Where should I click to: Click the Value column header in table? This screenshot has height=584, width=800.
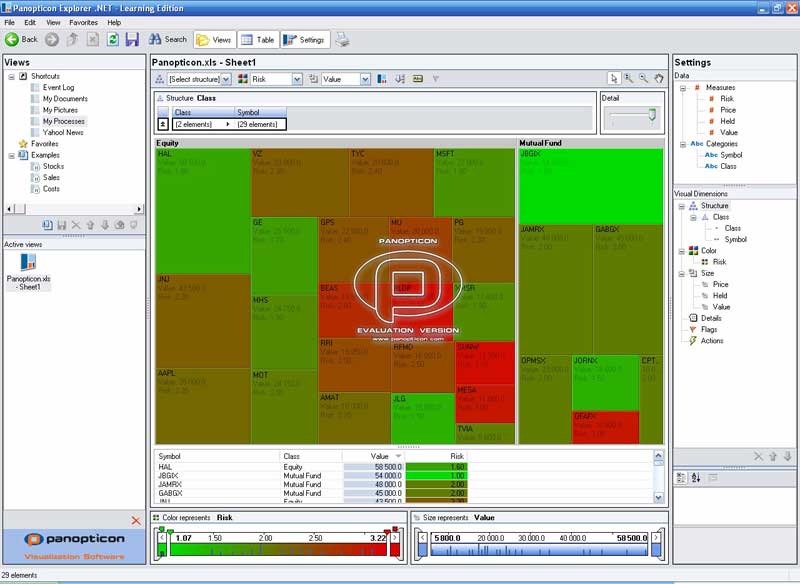tap(373, 456)
